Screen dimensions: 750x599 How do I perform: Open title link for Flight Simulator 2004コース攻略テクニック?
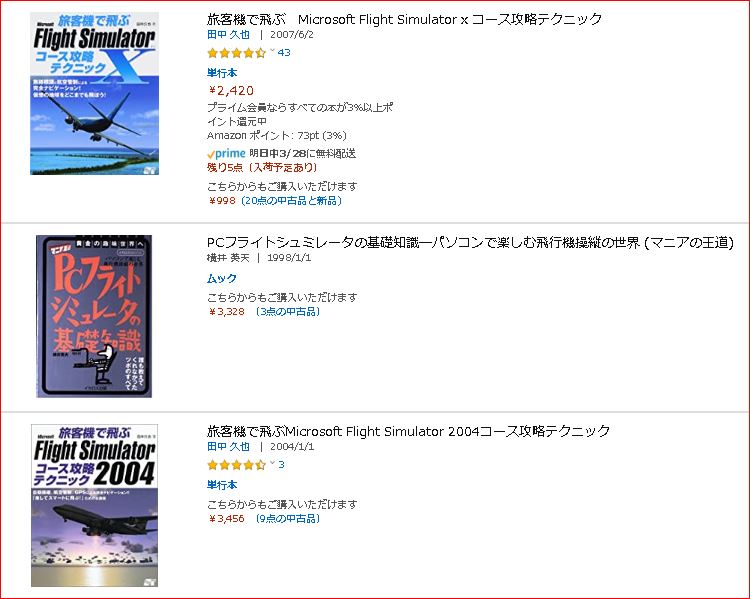click(408, 431)
